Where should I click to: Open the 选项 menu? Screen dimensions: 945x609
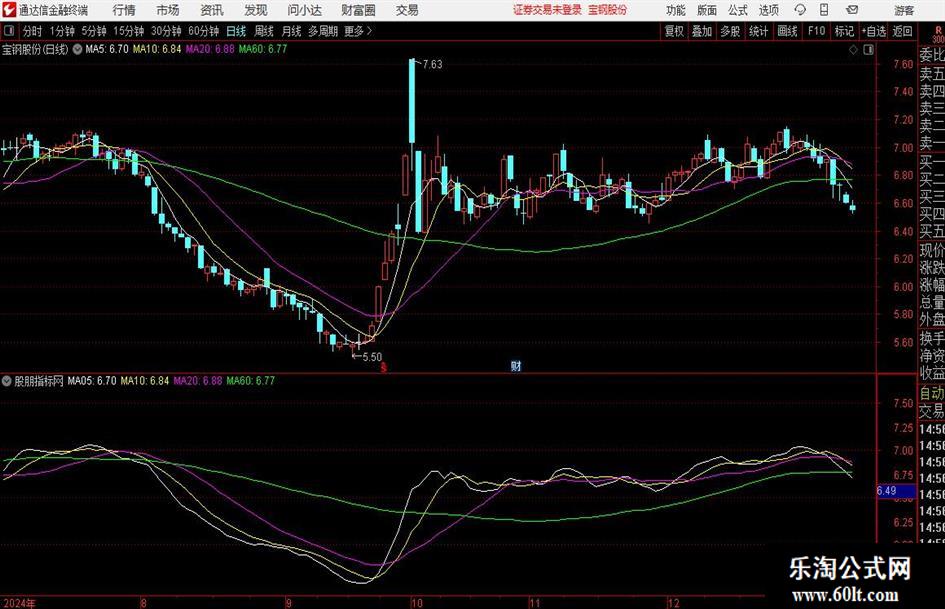coord(769,10)
